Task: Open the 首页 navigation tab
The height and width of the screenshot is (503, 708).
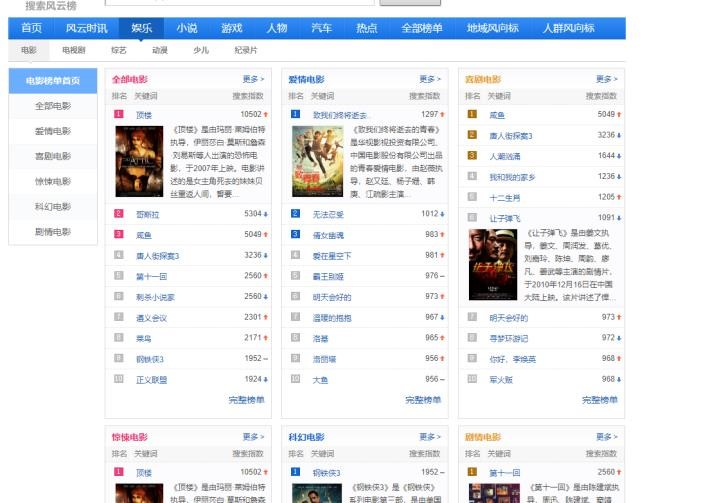Action: [32, 28]
